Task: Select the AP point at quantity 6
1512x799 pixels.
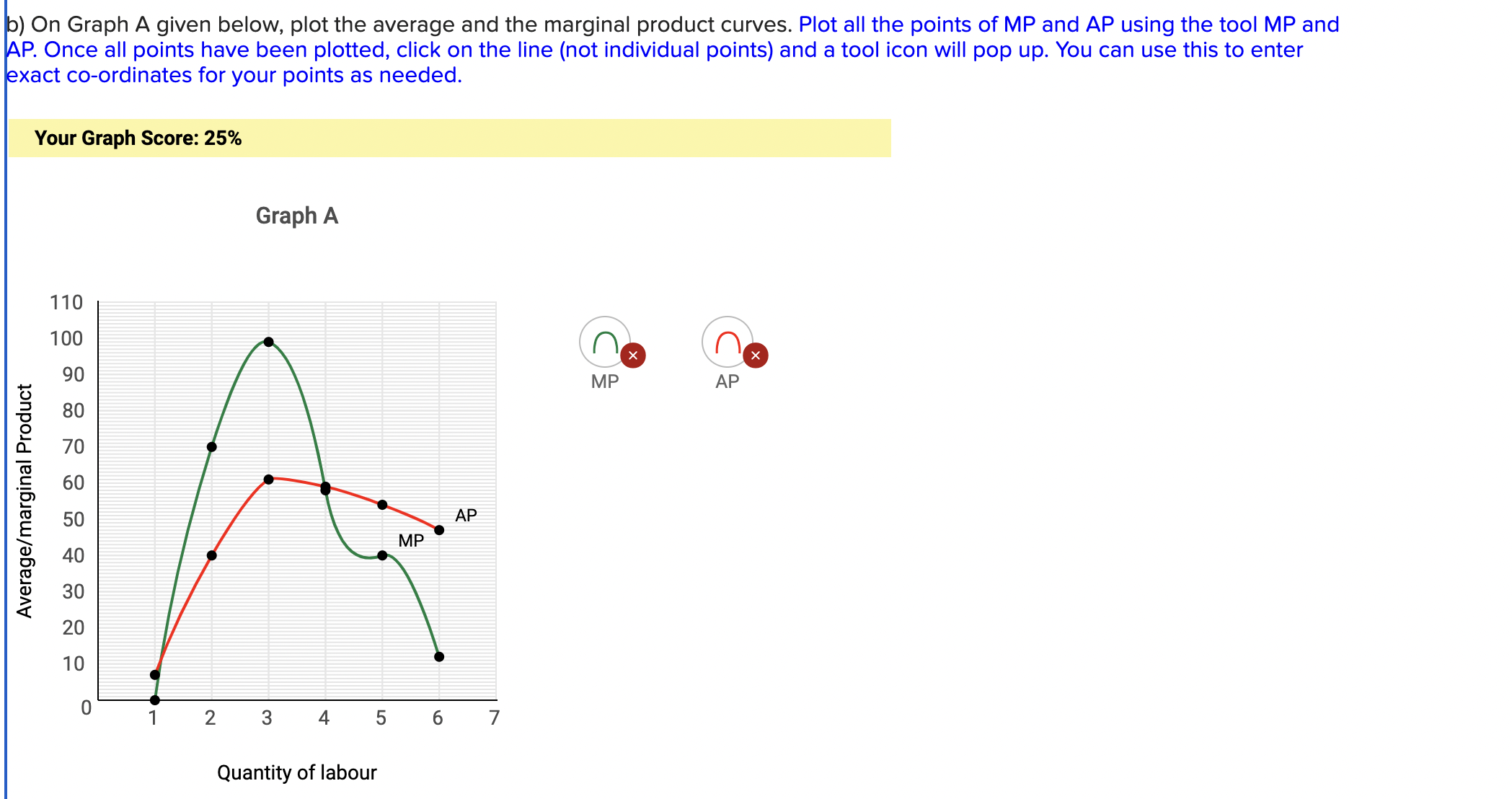Action: (x=439, y=529)
